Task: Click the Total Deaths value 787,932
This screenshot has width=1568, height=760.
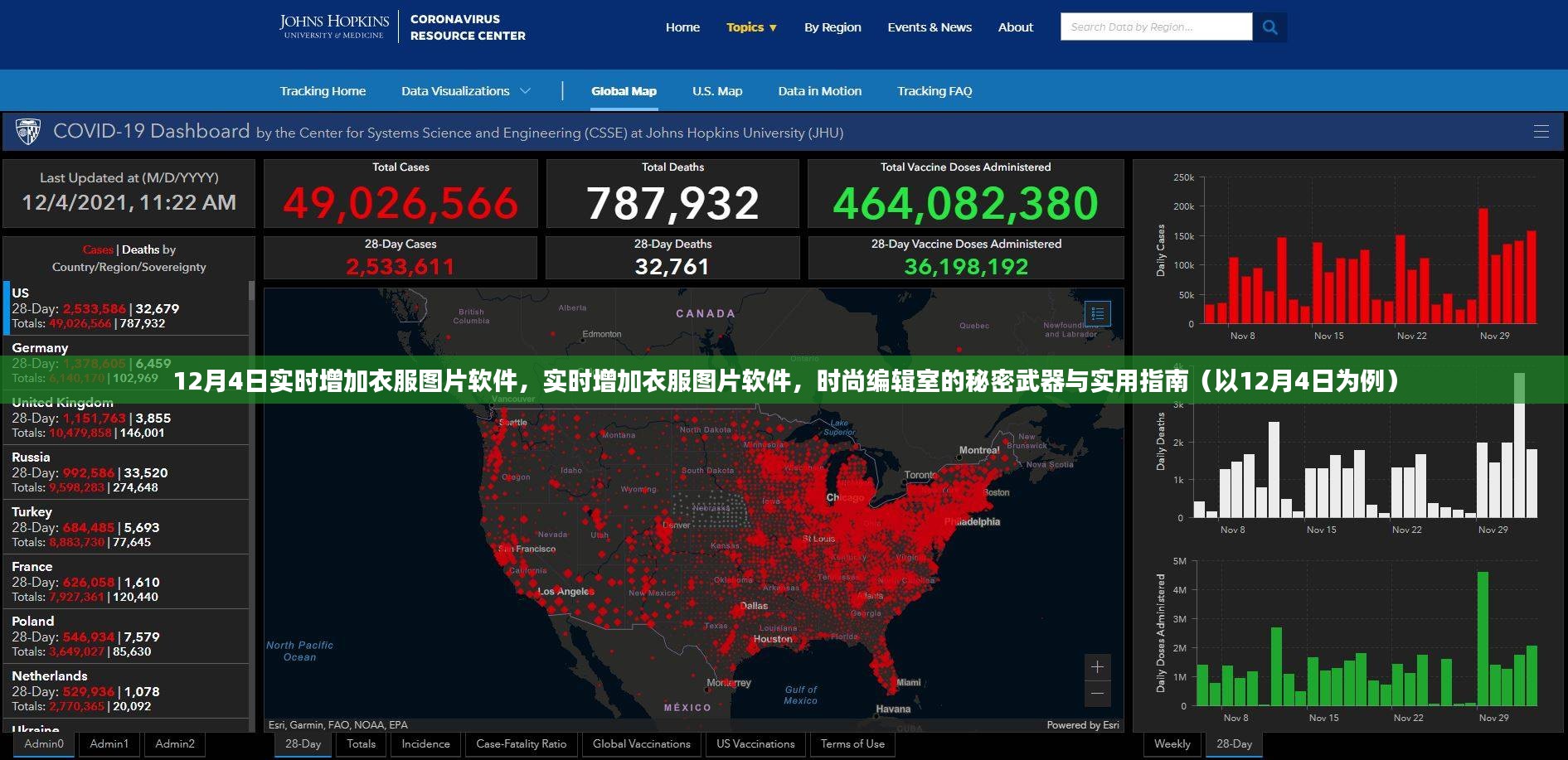Action: (x=672, y=204)
